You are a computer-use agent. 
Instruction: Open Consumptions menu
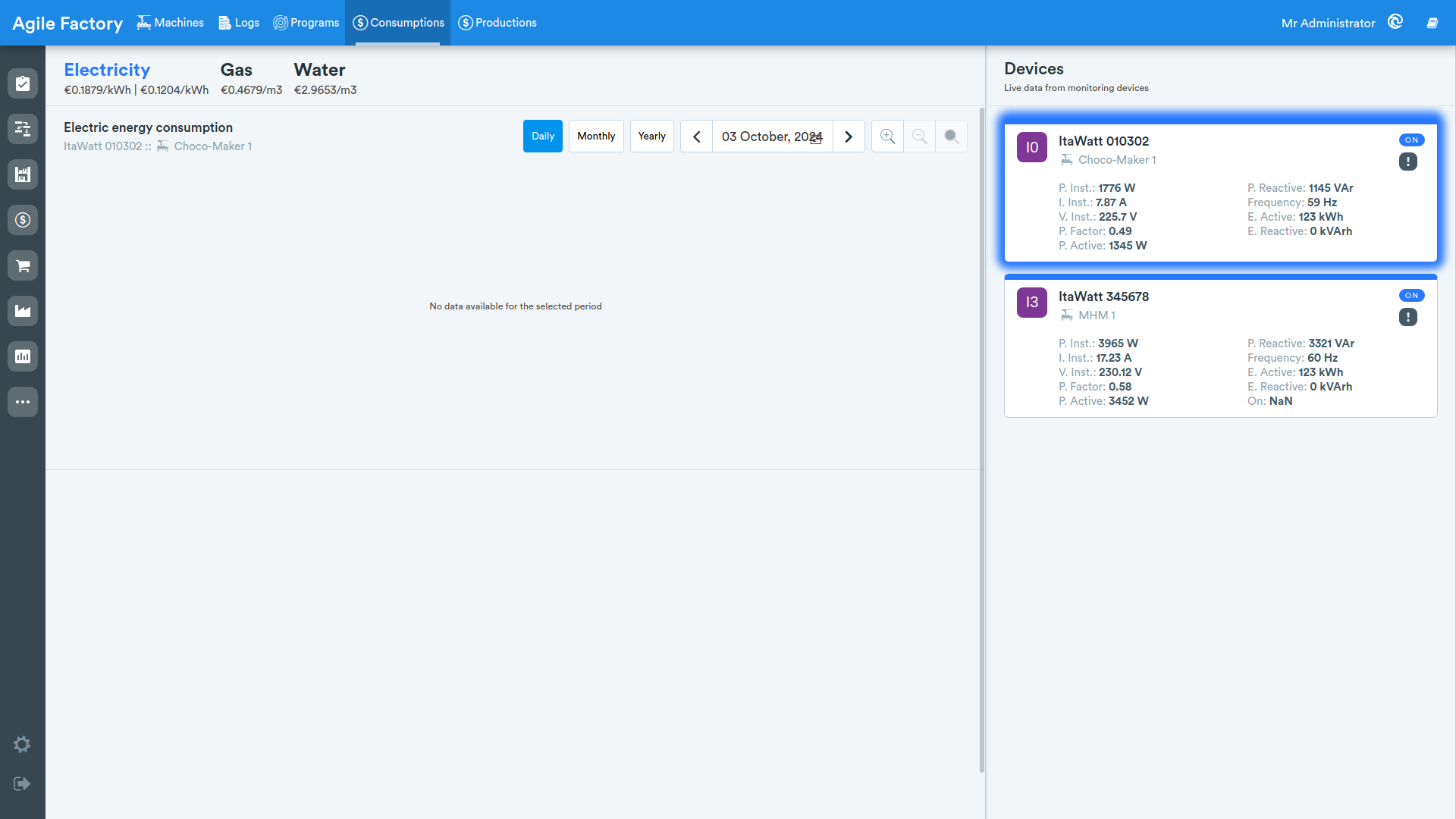coord(398,23)
